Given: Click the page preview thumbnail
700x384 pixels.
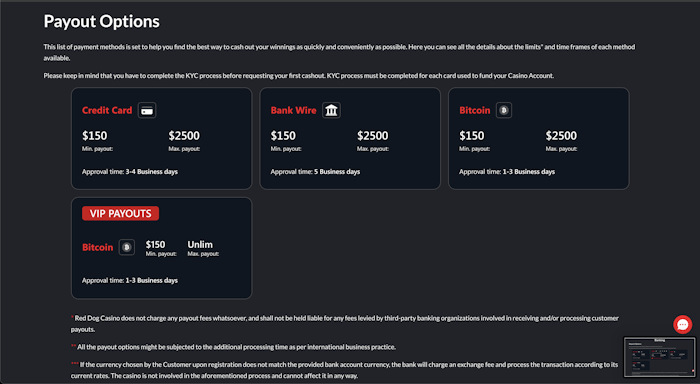Looking at the screenshot, I should tap(659, 357).
